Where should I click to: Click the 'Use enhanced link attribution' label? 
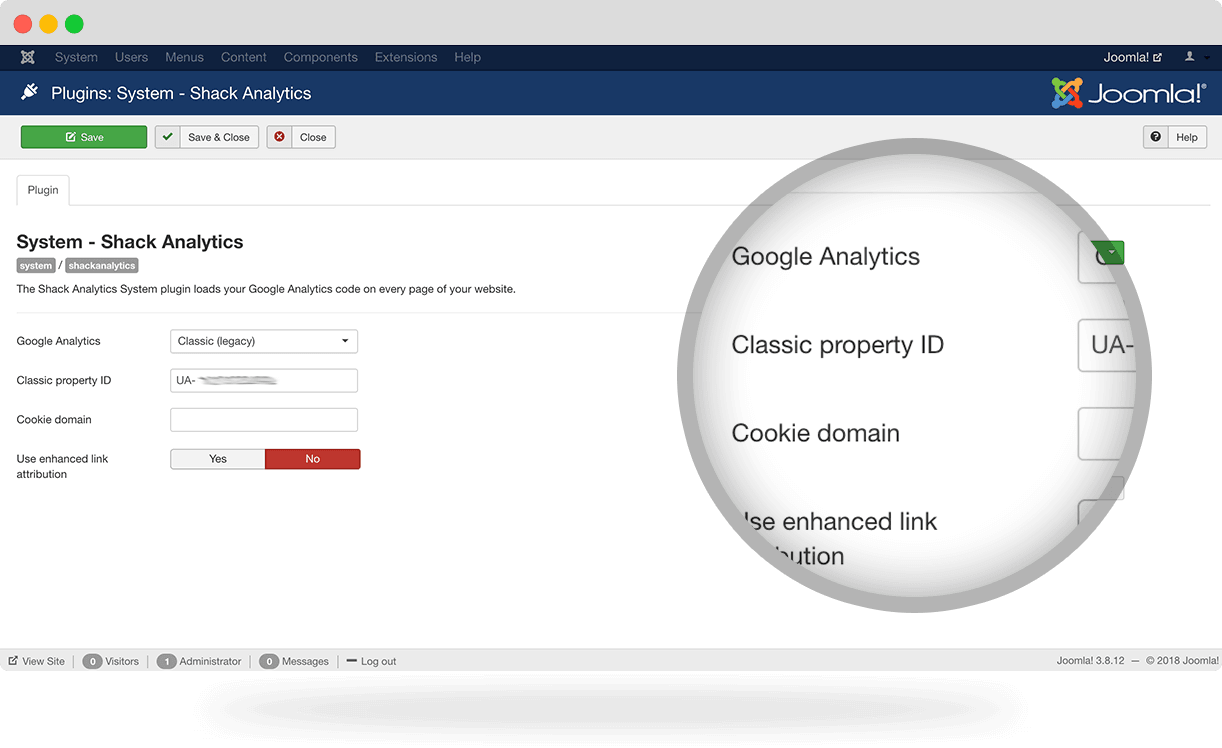63,466
